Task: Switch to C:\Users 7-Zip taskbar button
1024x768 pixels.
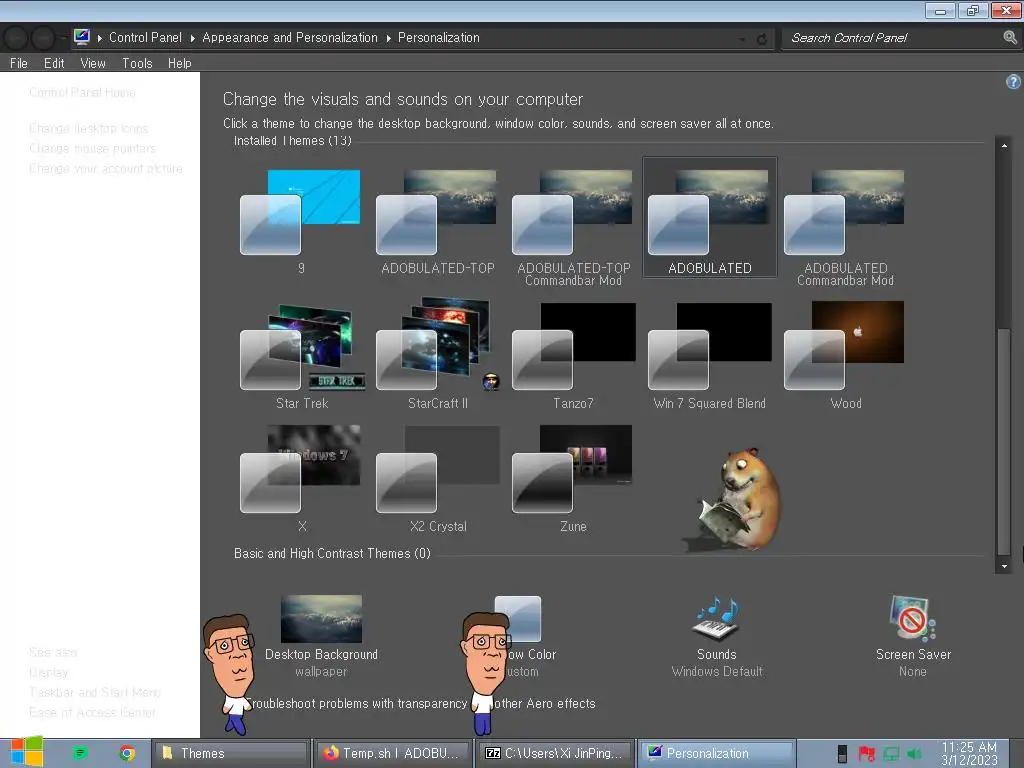Action: [x=554, y=753]
